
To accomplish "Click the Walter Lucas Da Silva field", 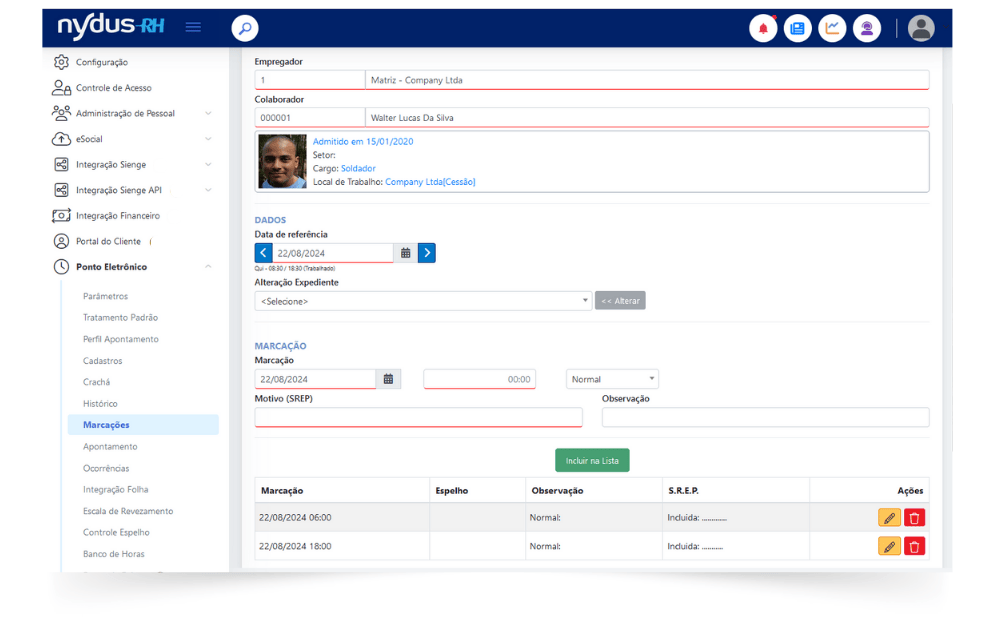I will tap(647, 117).
